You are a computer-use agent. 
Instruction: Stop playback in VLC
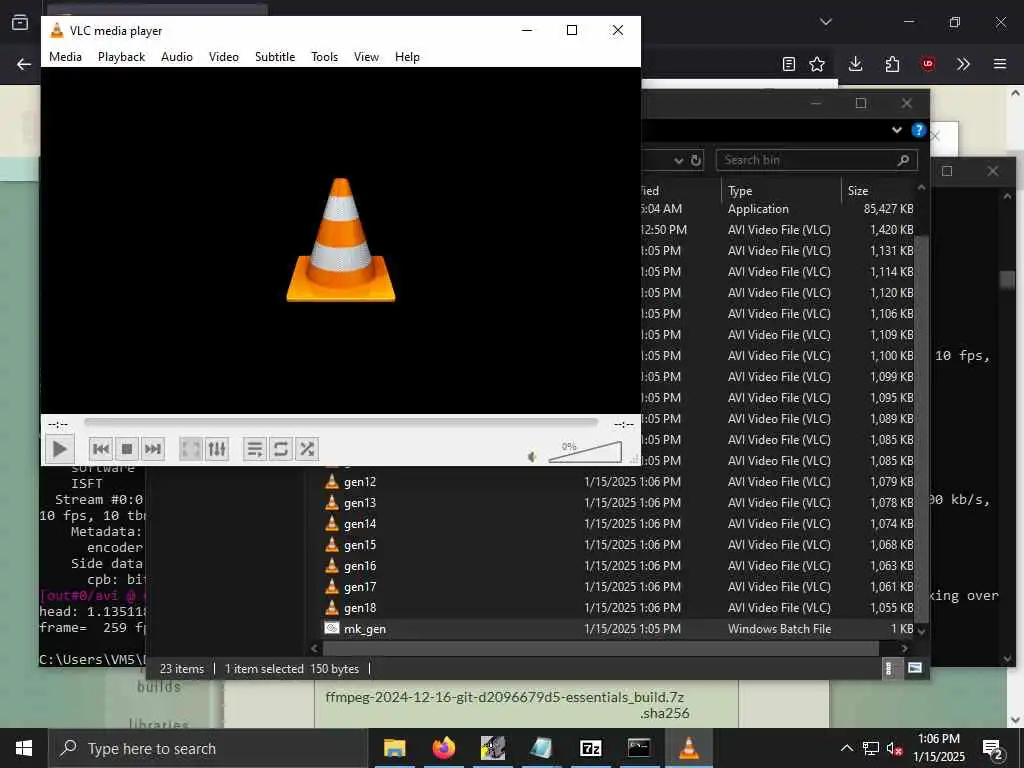pos(127,449)
